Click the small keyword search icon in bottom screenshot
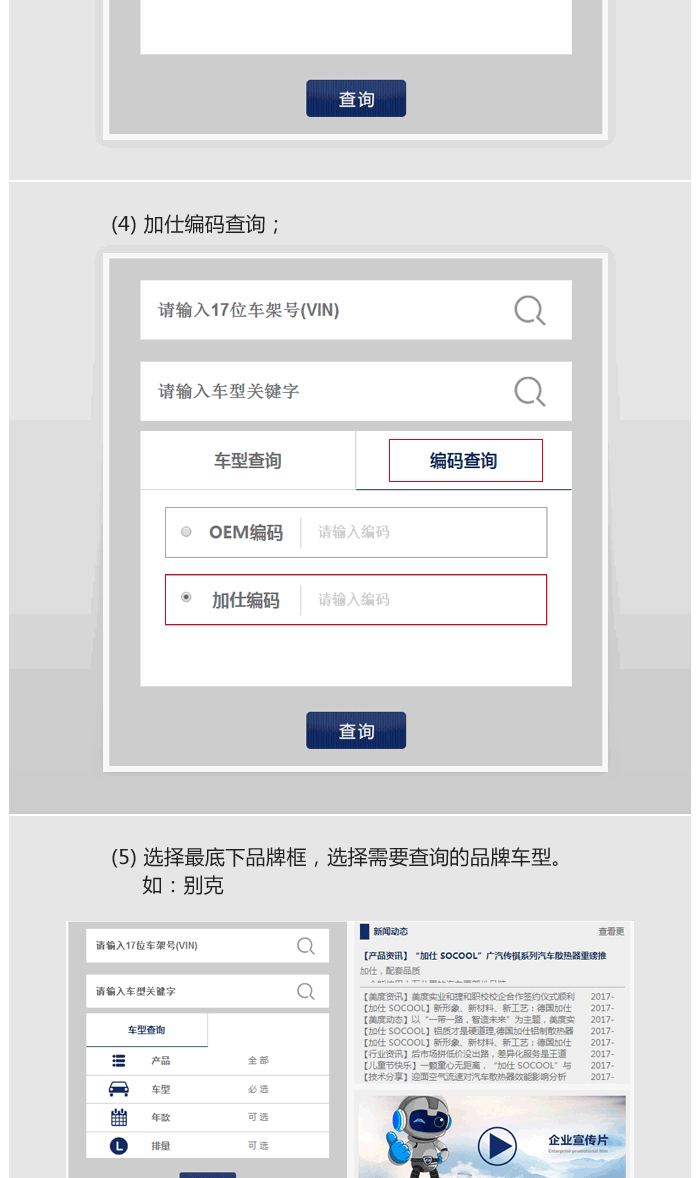Screen dimensions: 700x1178 coord(306,992)
